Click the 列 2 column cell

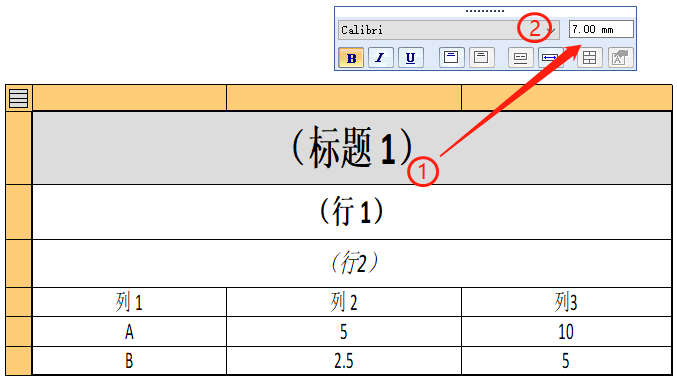click(344, 302)
